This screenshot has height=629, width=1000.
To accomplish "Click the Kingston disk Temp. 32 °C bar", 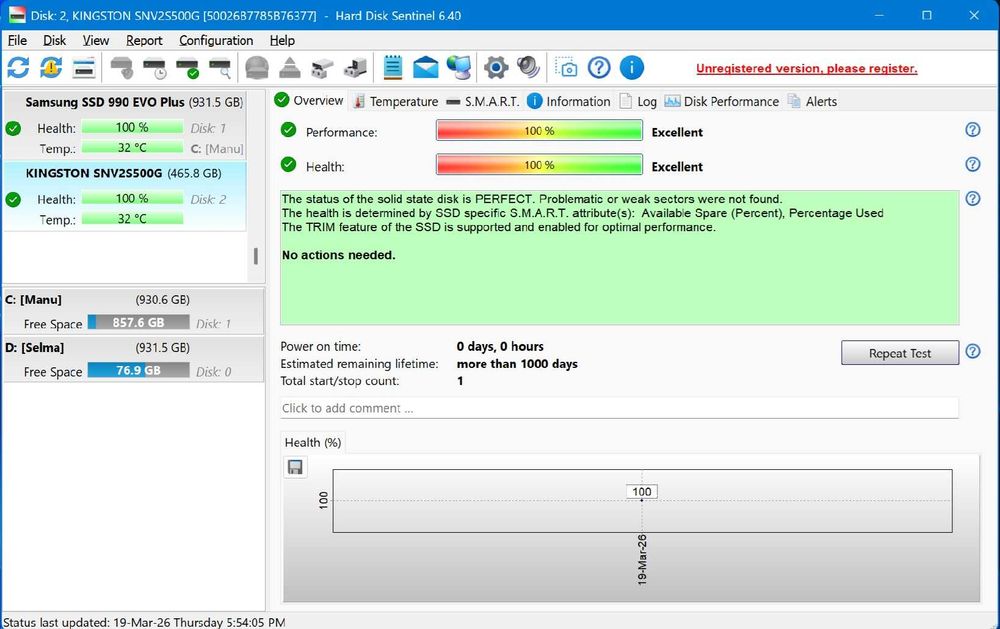I will (x=132, y=219).
